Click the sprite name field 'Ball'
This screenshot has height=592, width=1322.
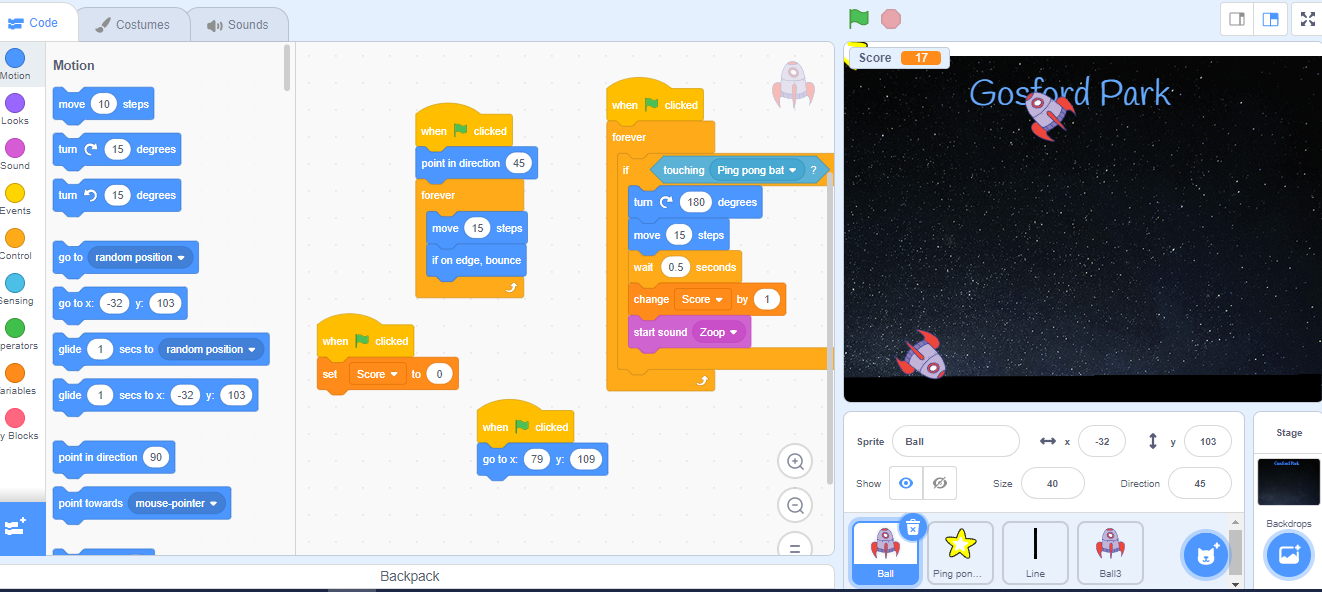coord(955,441)
